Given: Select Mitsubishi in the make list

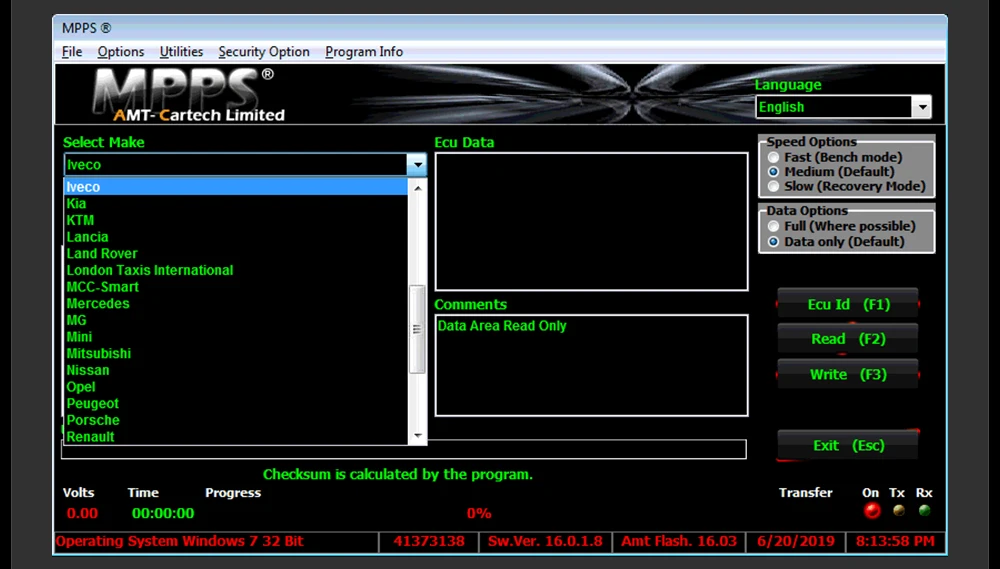Looking at the screenshot, I should coord(236,353).
